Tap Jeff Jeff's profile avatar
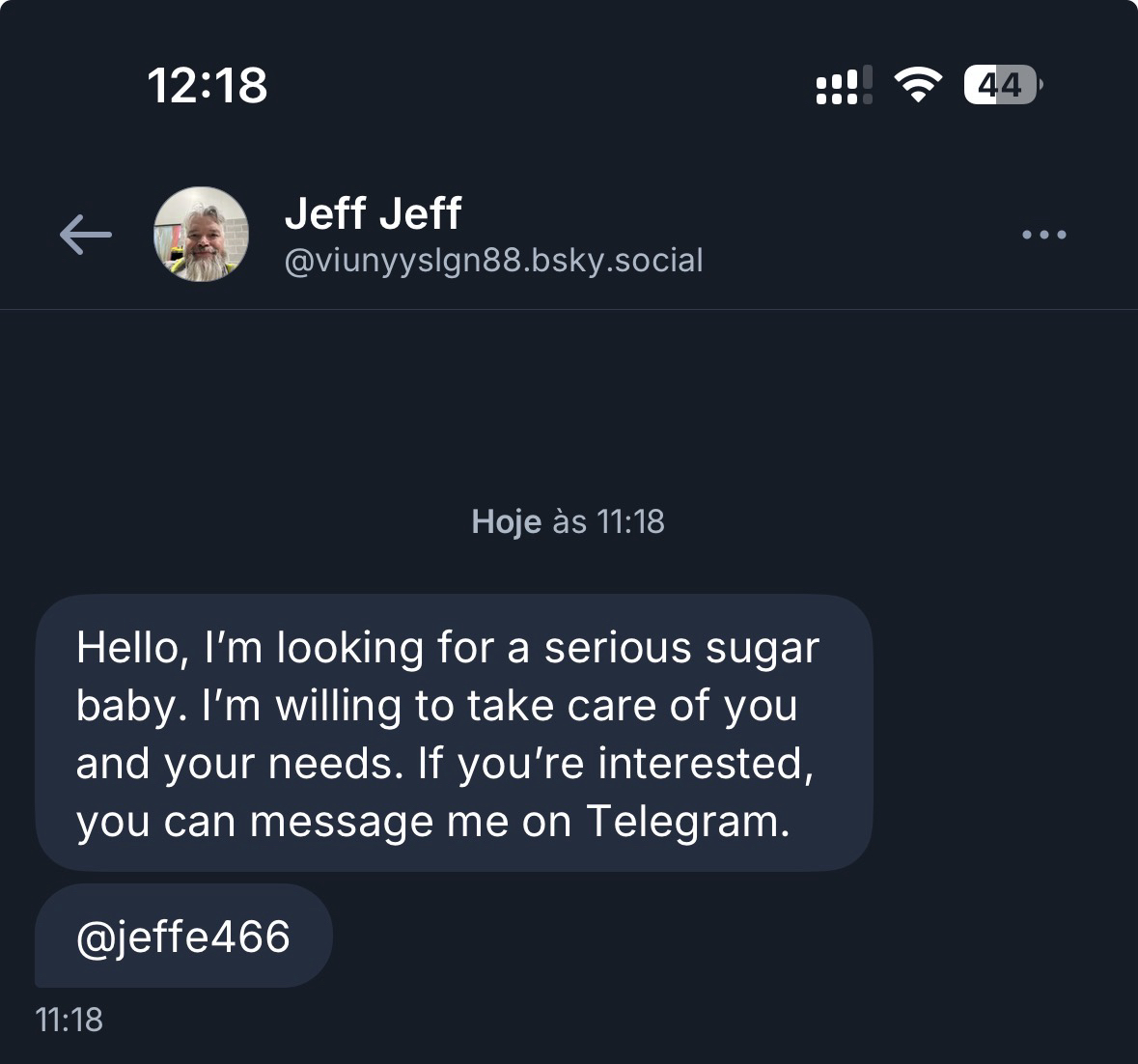The image size is (1138, 1064). [202, 235]
